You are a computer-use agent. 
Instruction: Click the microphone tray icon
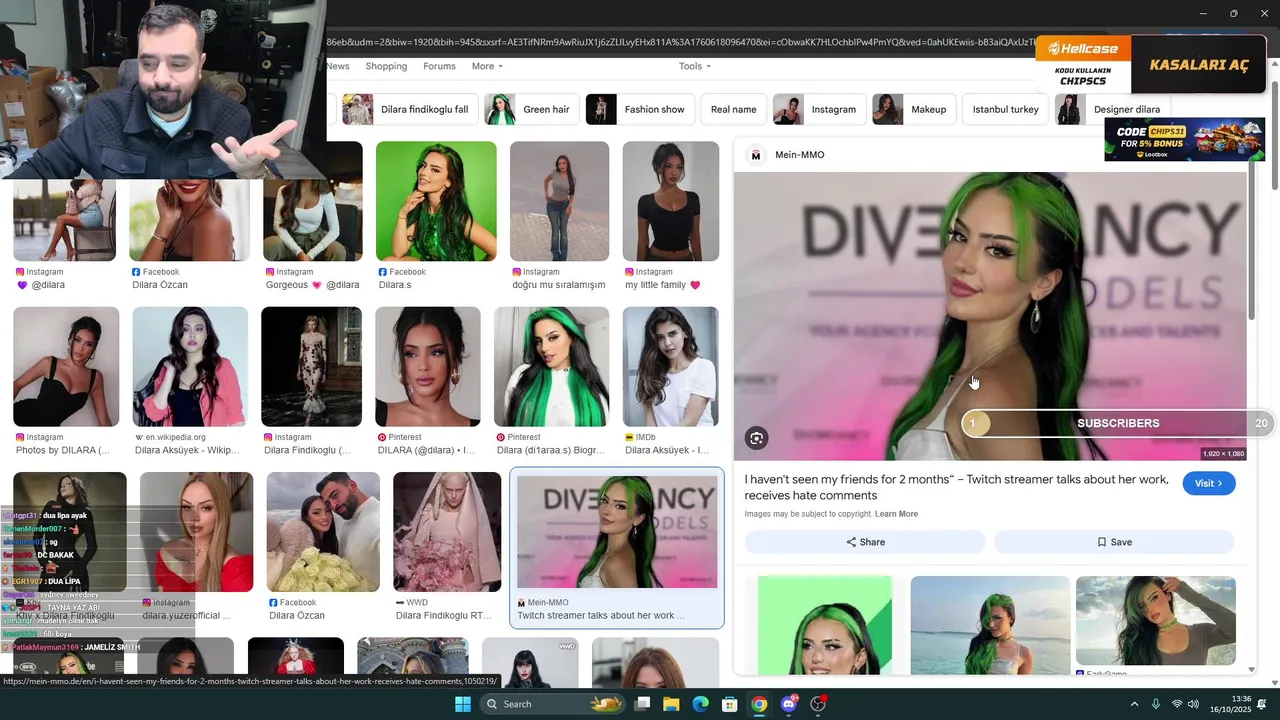coord(1156,704)
